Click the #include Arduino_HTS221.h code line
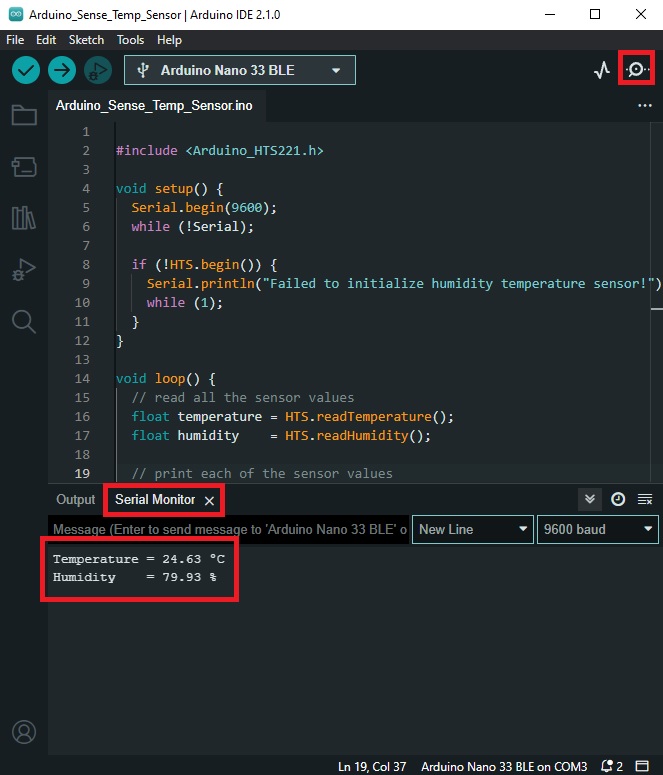The height and width of the screenshot is (775, 663). point(220,150)
